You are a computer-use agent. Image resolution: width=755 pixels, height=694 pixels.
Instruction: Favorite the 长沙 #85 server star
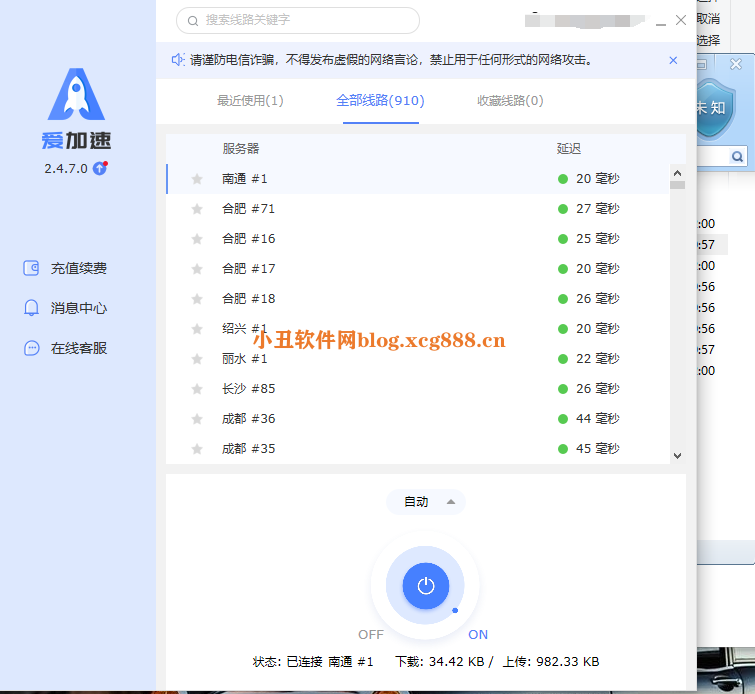(x=197, y=389)
